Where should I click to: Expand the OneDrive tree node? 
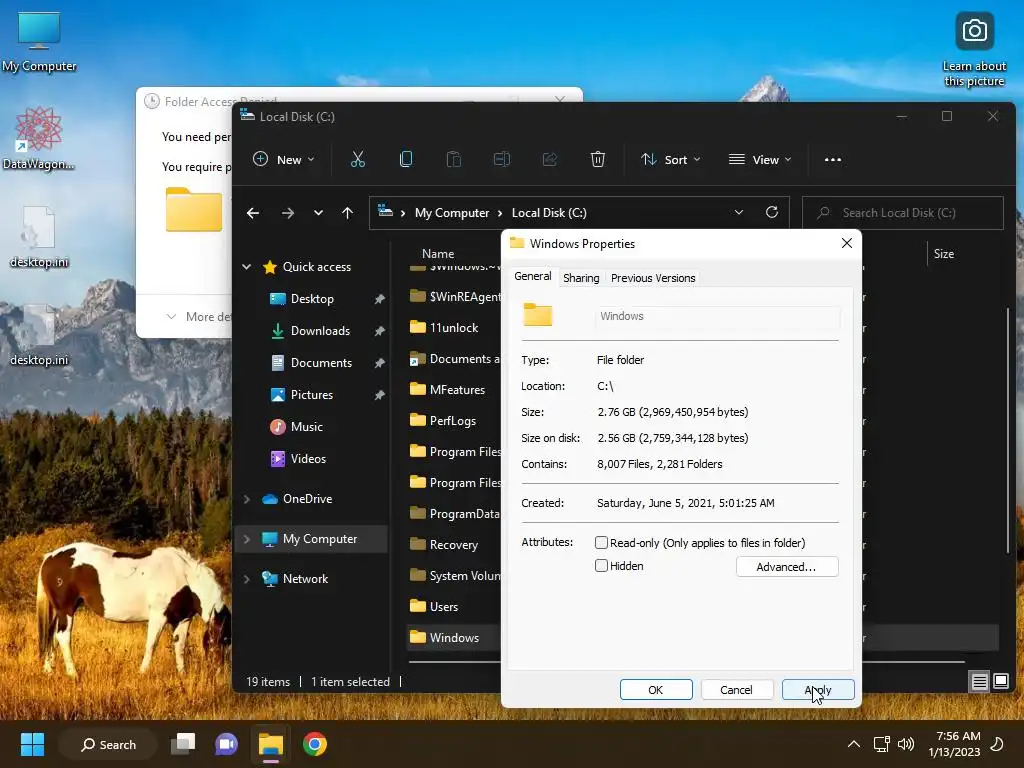coord(247,499)
